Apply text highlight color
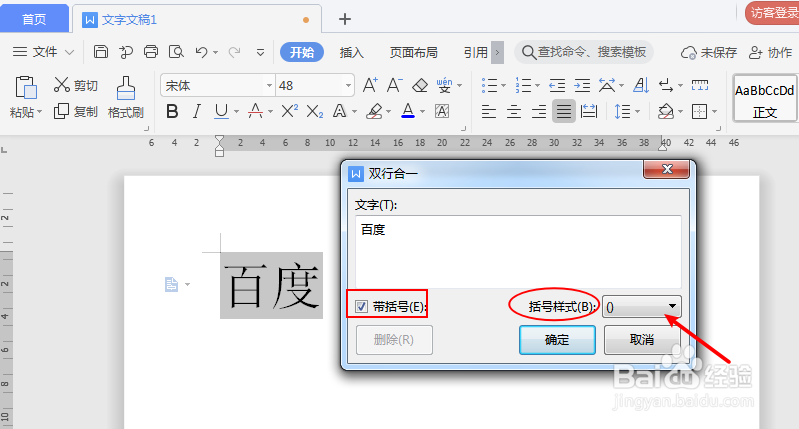The width and height of the screenshot is (799, 429). (374, 111)
